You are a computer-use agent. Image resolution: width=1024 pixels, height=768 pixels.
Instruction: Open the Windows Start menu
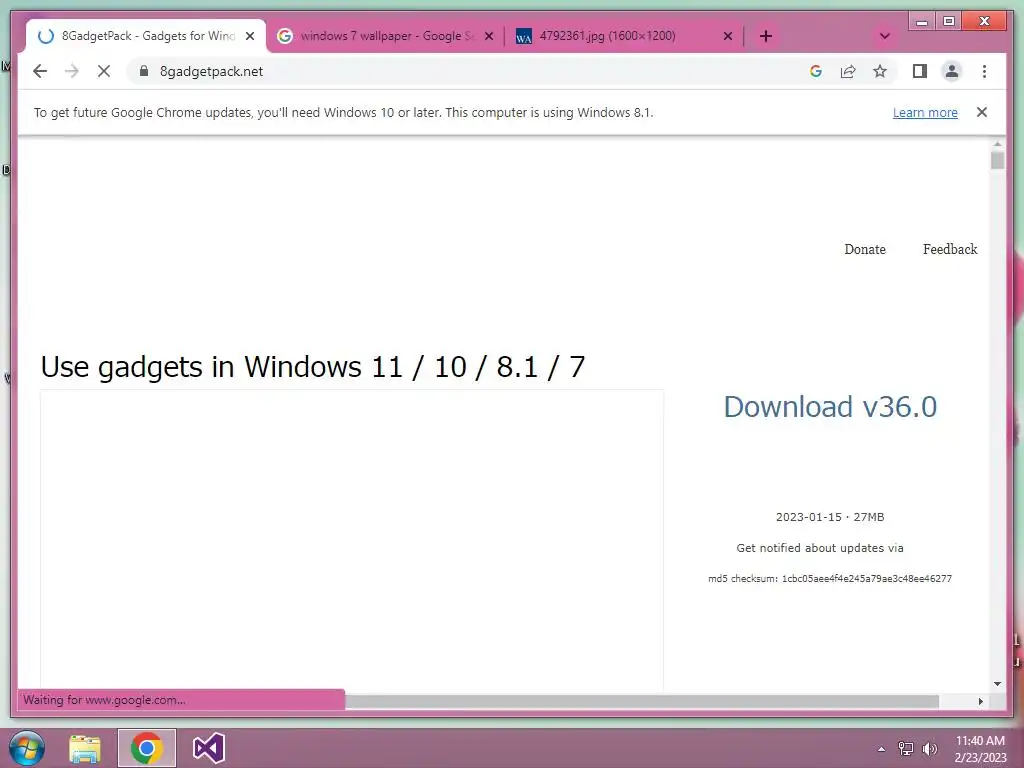pos(27,748)
